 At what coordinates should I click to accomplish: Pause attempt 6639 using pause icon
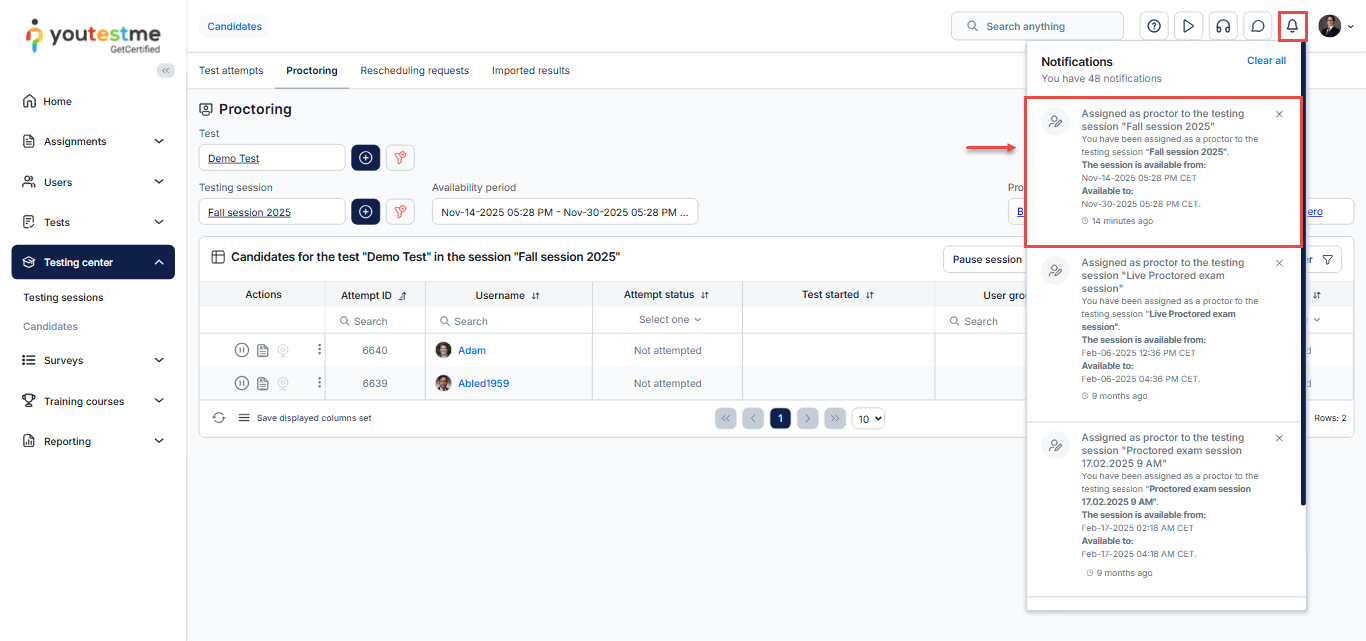[x=241, y=383]
